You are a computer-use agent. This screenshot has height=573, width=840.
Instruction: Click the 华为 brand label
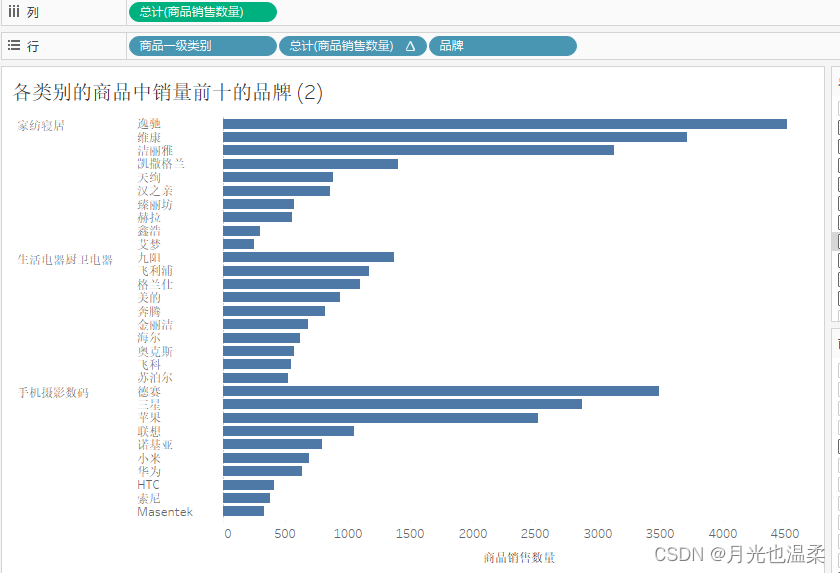point(149,471)
